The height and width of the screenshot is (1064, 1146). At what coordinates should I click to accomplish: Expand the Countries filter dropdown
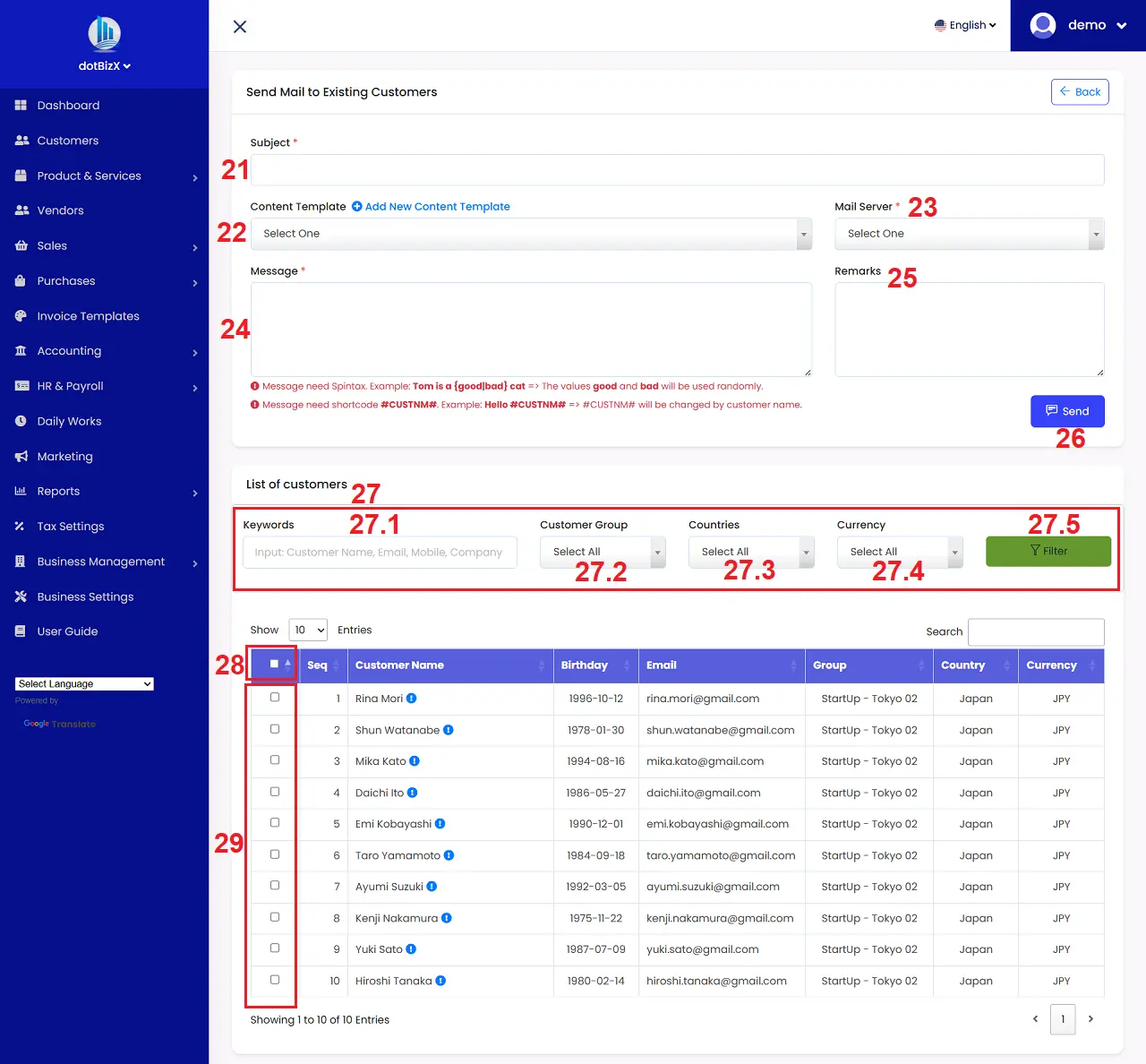(750, 552)
